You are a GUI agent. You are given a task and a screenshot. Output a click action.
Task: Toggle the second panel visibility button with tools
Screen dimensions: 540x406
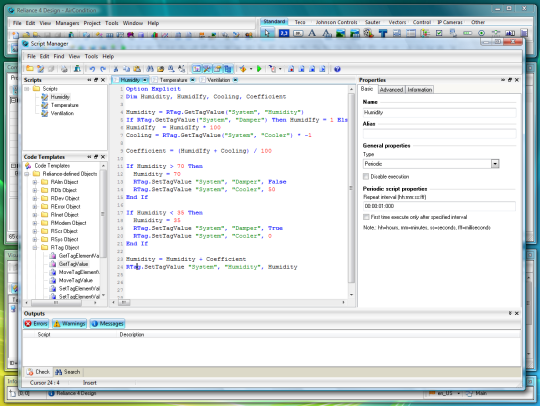(207, 69)
